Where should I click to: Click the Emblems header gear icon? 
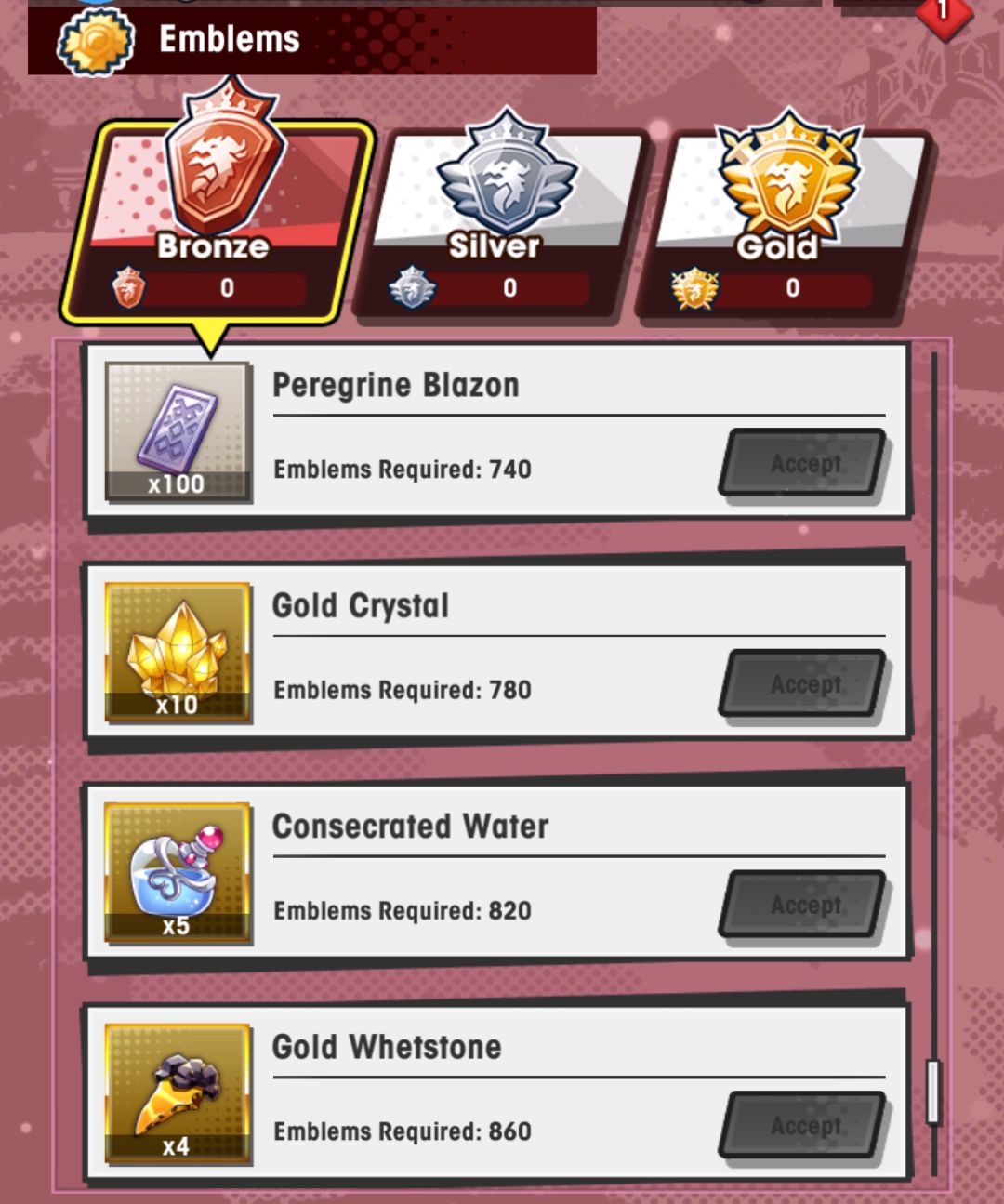pyautogui.click(x=96, y=41)
